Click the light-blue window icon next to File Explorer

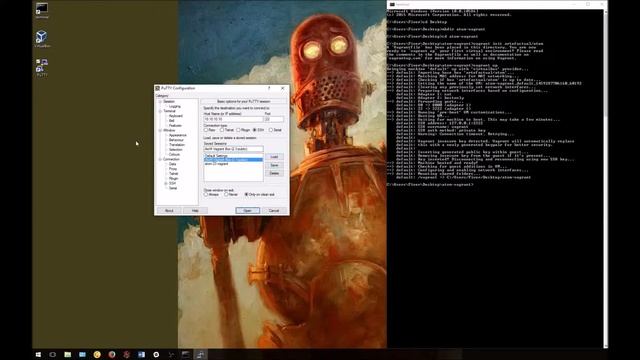[x=82, y=355]
